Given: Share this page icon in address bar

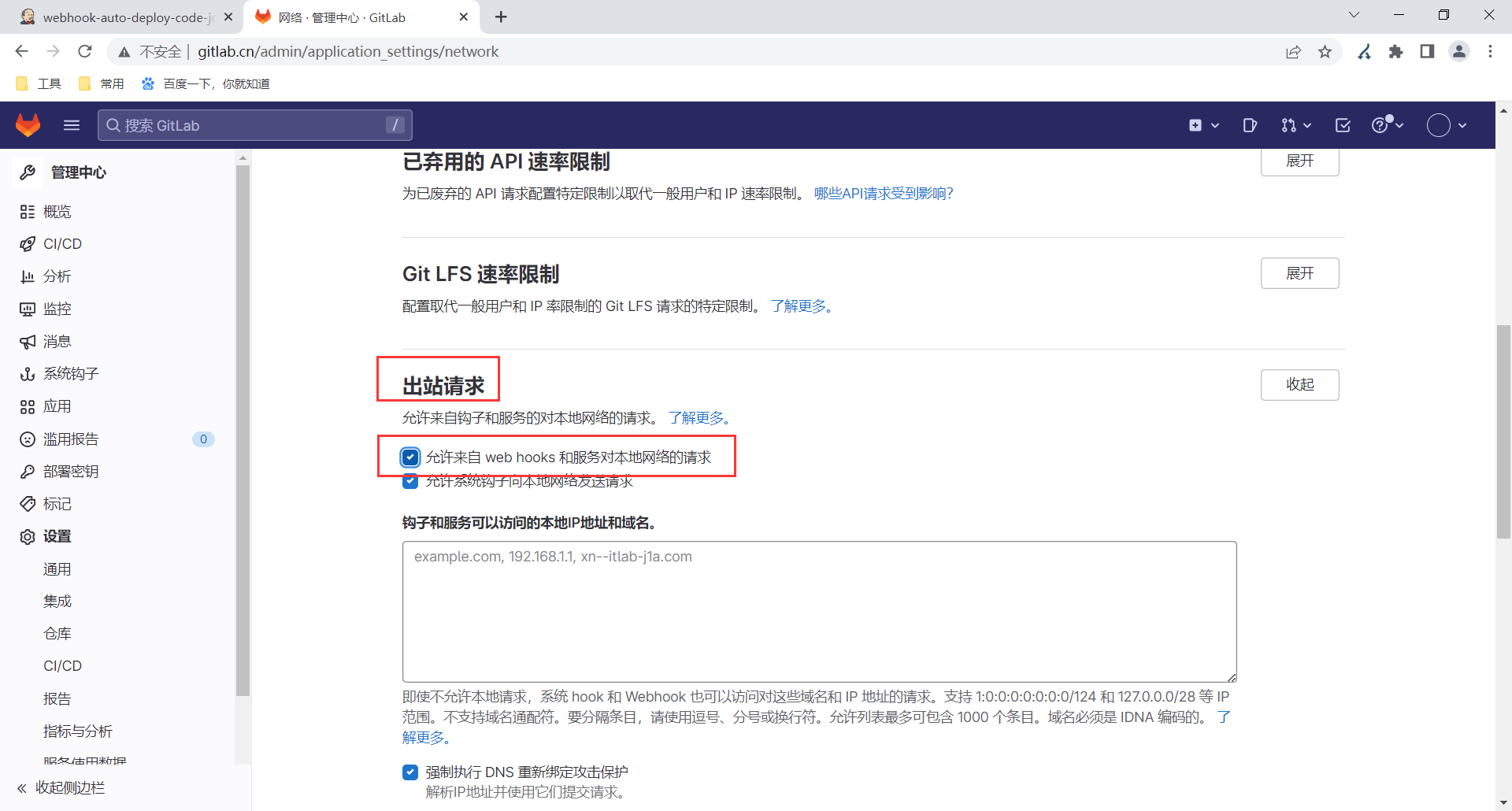Looking at the screenshot, I should 1293,52.
